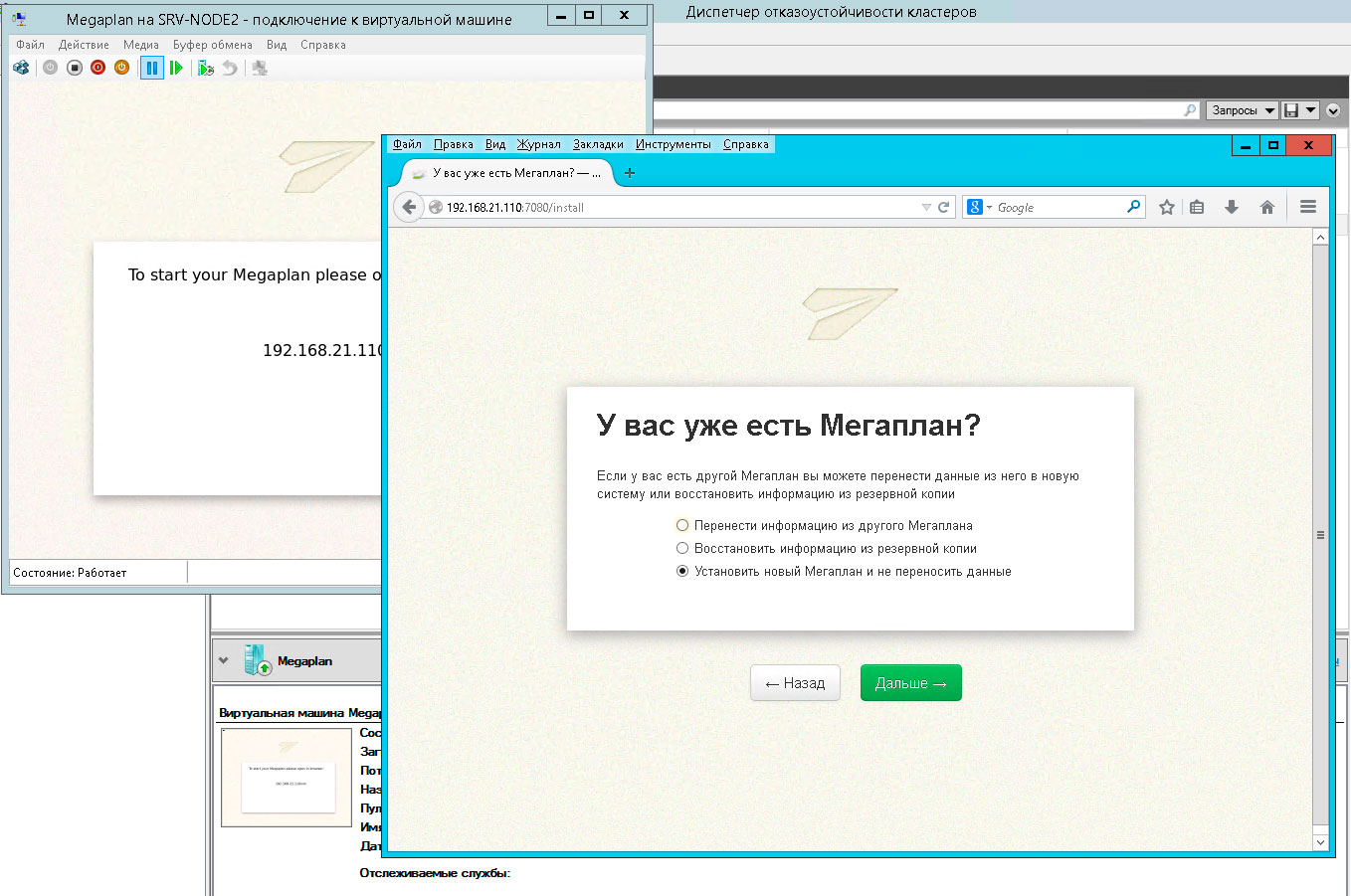Select 'Восстановить информацию из резервной копии' option
1351x896 pixels.
(682, 548)
